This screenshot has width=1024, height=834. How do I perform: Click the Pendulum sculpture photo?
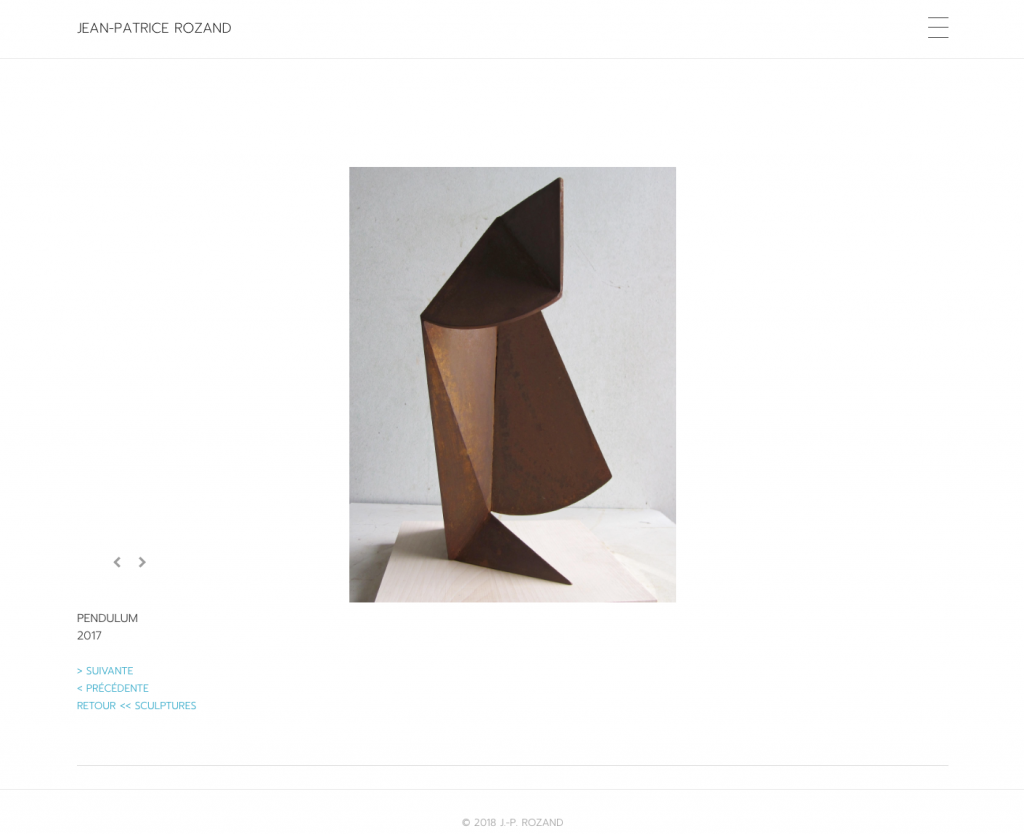pos(513,385)
